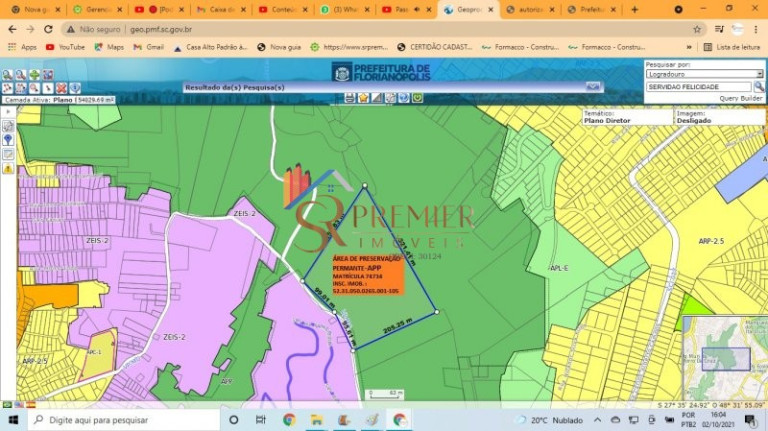Click the SERVIDAO FELICIDADE search field
This screenshot has width=768, height=431.
tap(699, 87)
